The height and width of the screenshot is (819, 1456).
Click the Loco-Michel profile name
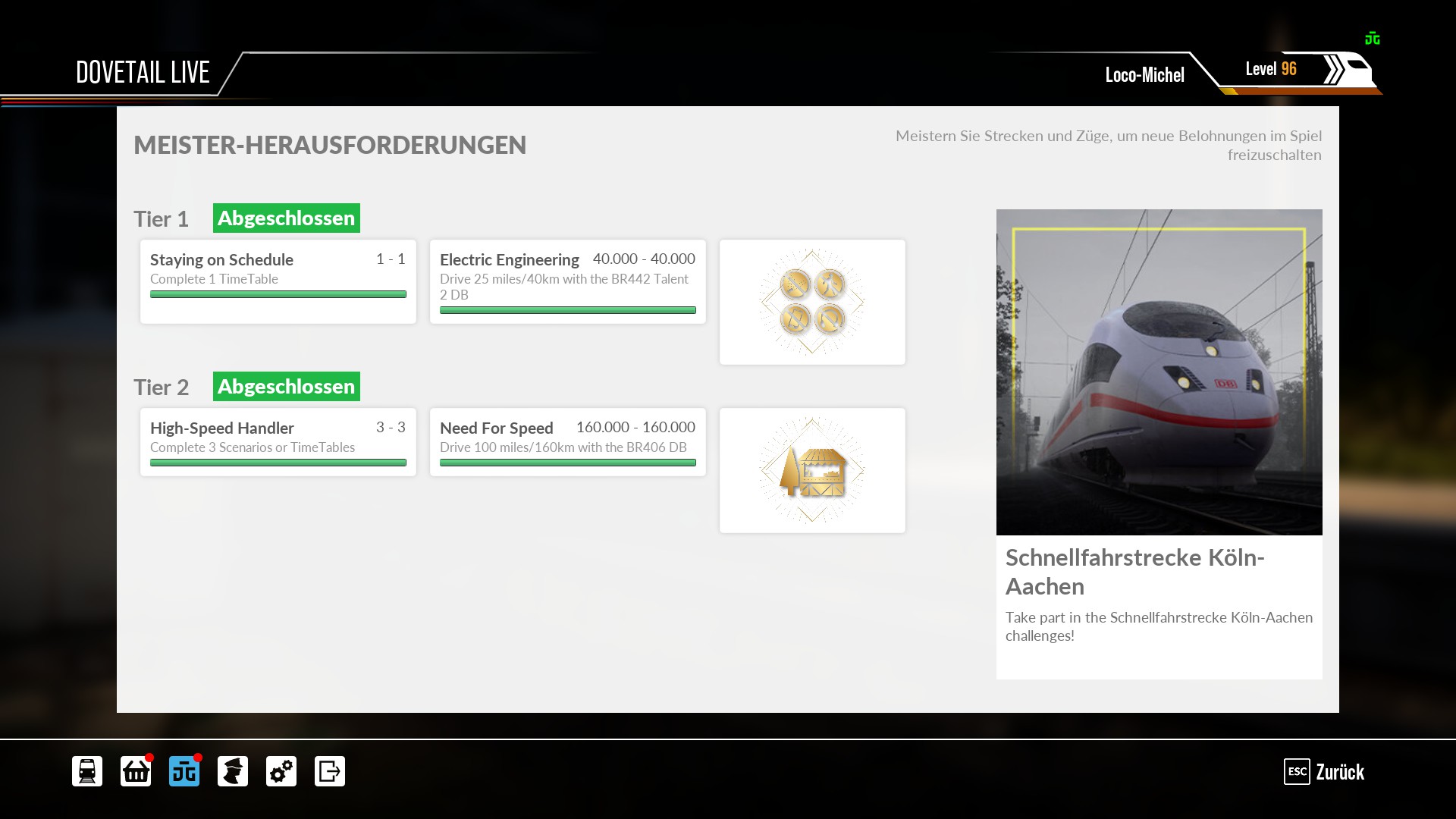[x=1144, y=74]
